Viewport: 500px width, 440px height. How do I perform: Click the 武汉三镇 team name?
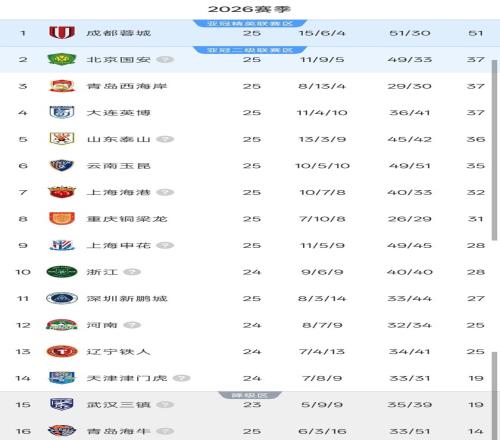(x=119, y=405)
